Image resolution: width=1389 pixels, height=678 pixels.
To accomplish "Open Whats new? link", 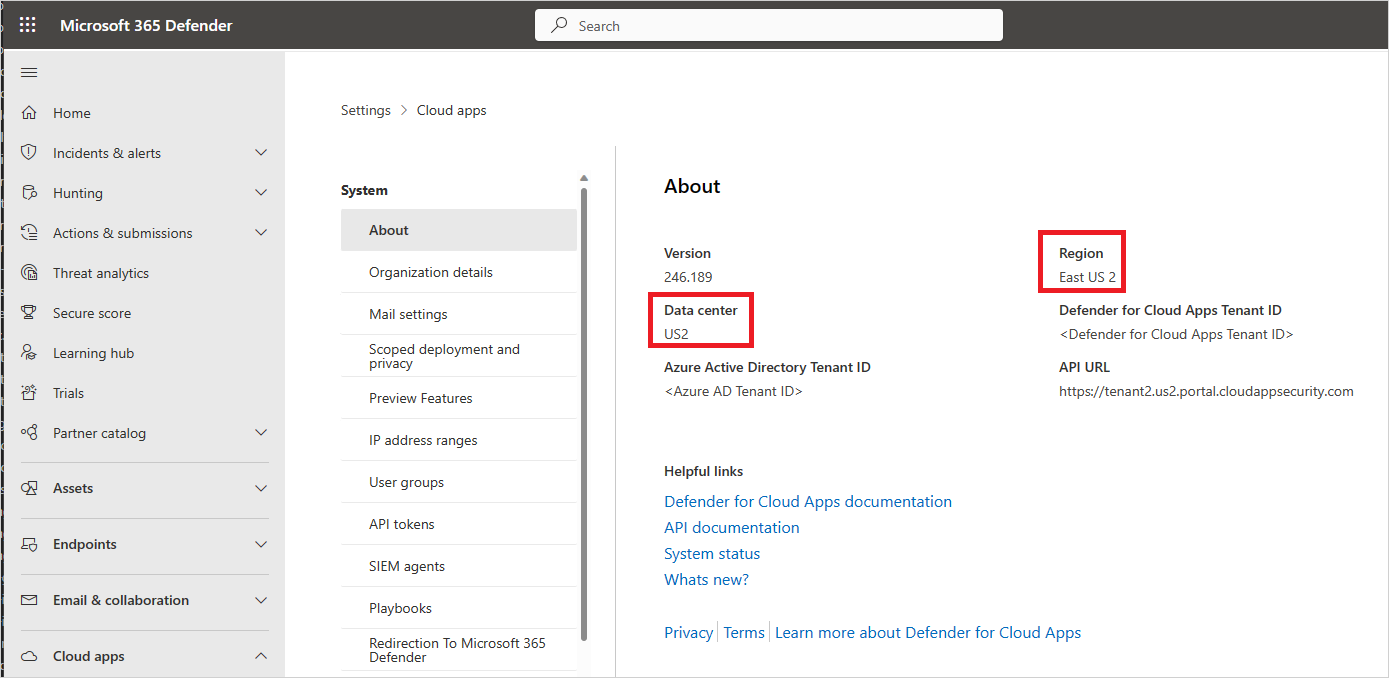I will [x=706, y=579].
